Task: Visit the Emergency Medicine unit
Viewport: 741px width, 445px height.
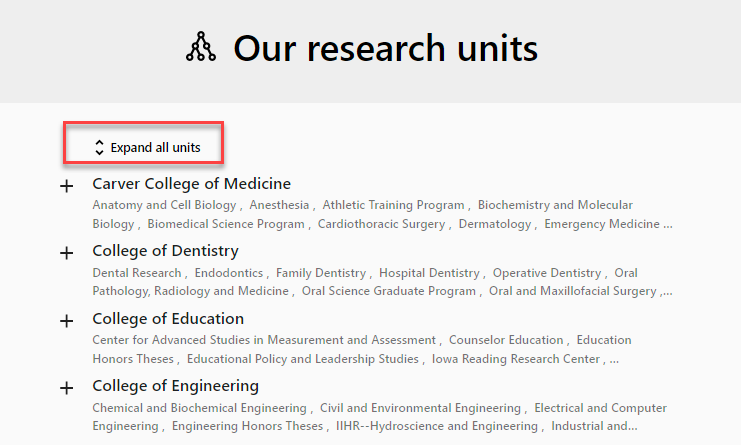Action: coord(602,224)
